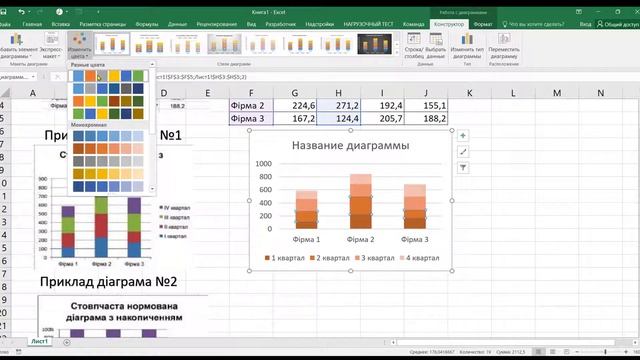640x360 pixels.
Task: Select the Фірма 2 stacked column bar
Action: coord(361,201)
